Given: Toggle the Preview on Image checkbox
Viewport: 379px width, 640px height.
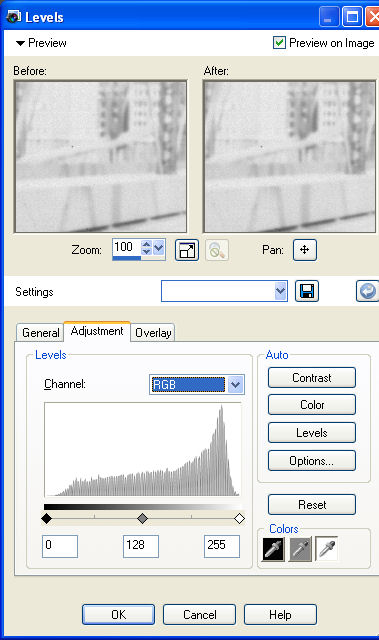Looking at the screenshot, I should [x=279, y=42].
